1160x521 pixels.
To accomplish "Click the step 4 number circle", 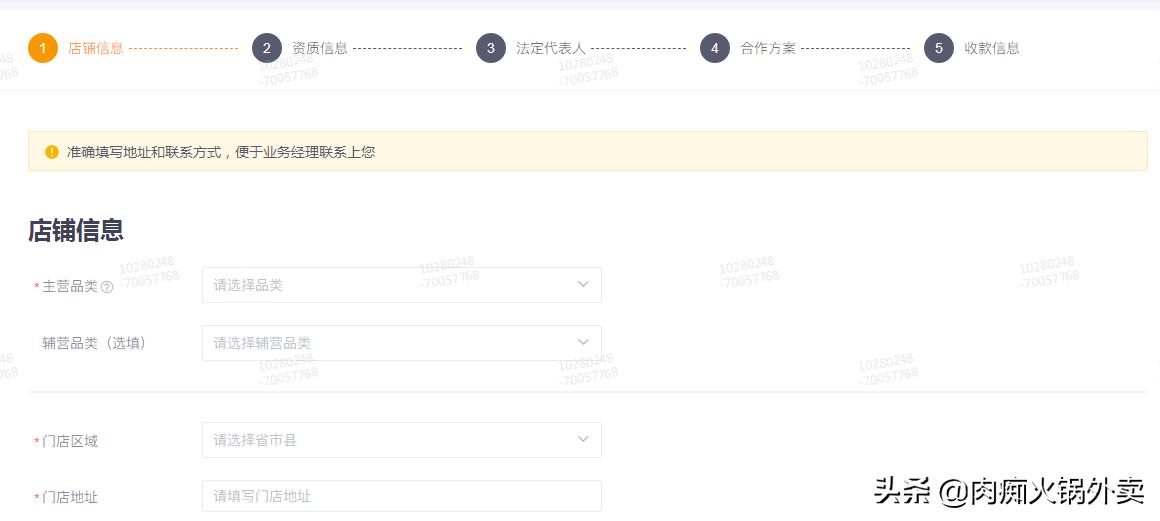I will coord(715,48).
